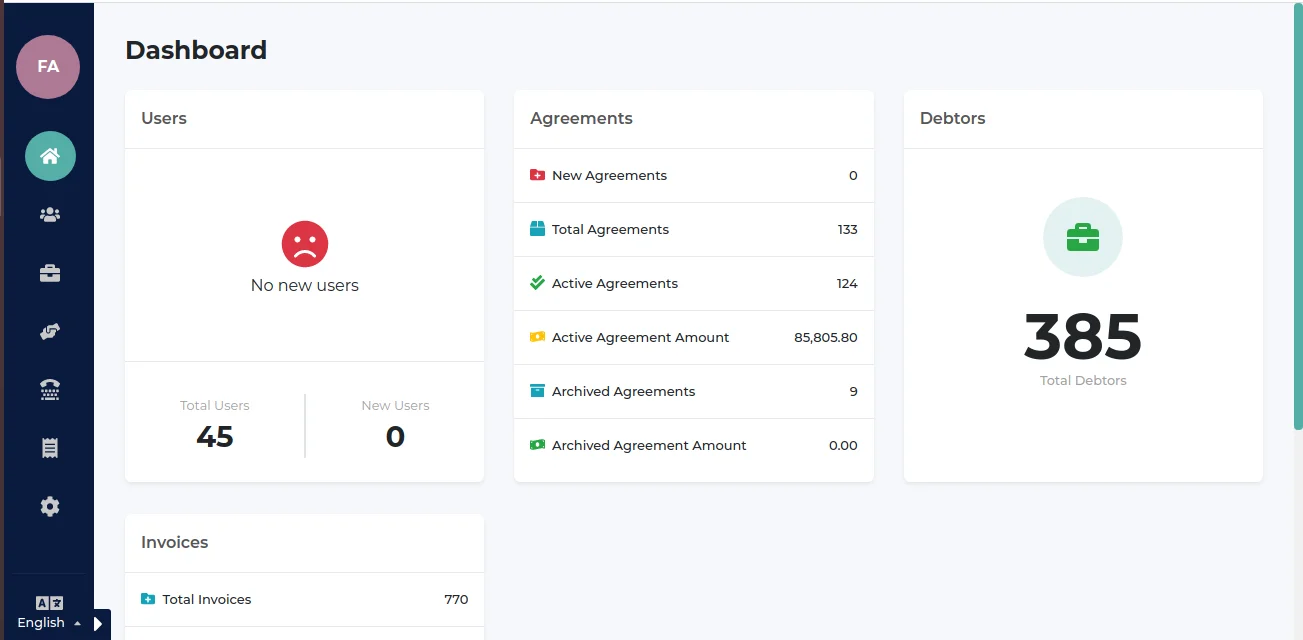Select the Active Agreement Amount value 85,805.80

pos(824,337)
